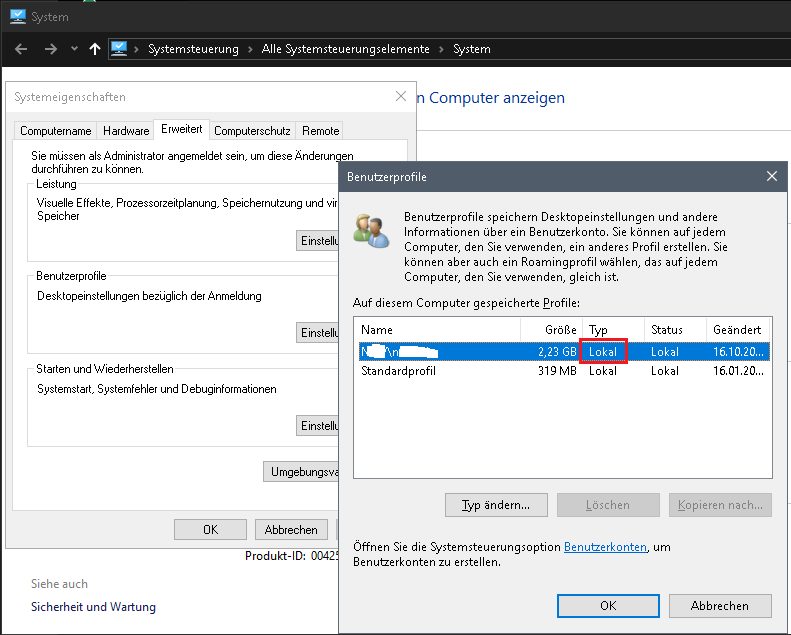Open Sicherheit und Wartung link

coord(93,607)
